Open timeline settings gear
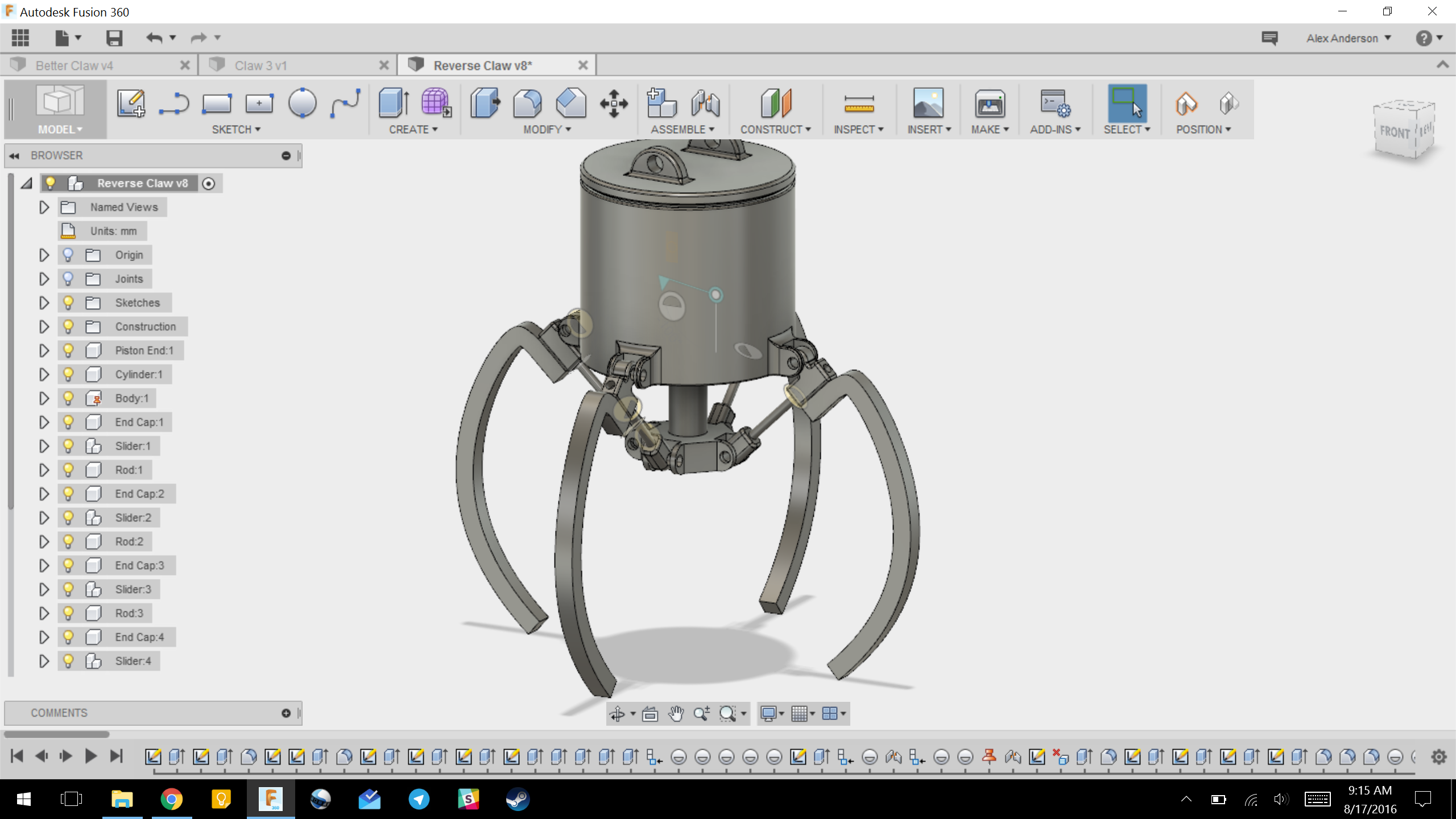Screen dimensions: 1456x819 [x=1439, y=757]
